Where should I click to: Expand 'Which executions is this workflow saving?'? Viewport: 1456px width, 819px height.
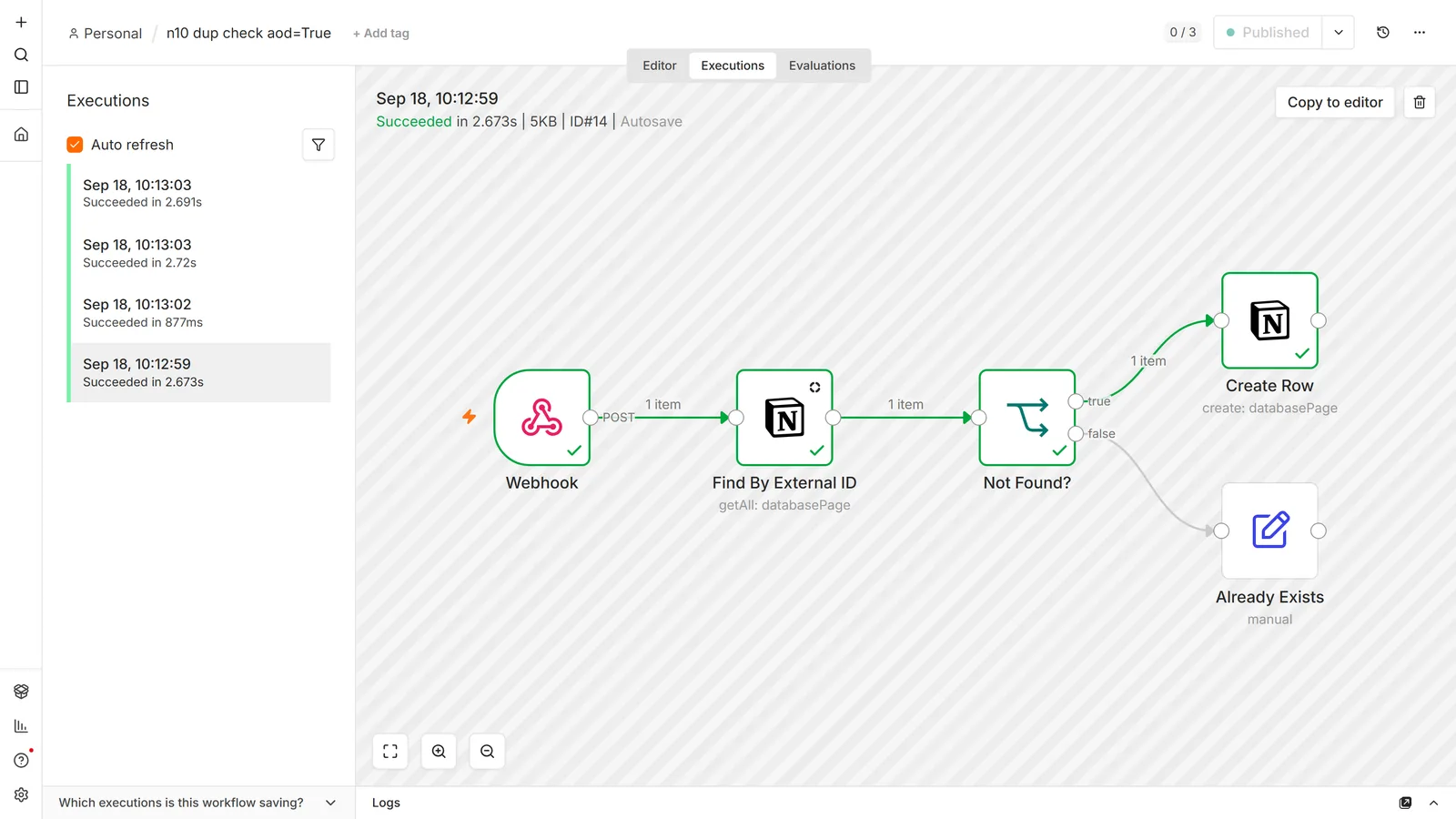point(198,803)
